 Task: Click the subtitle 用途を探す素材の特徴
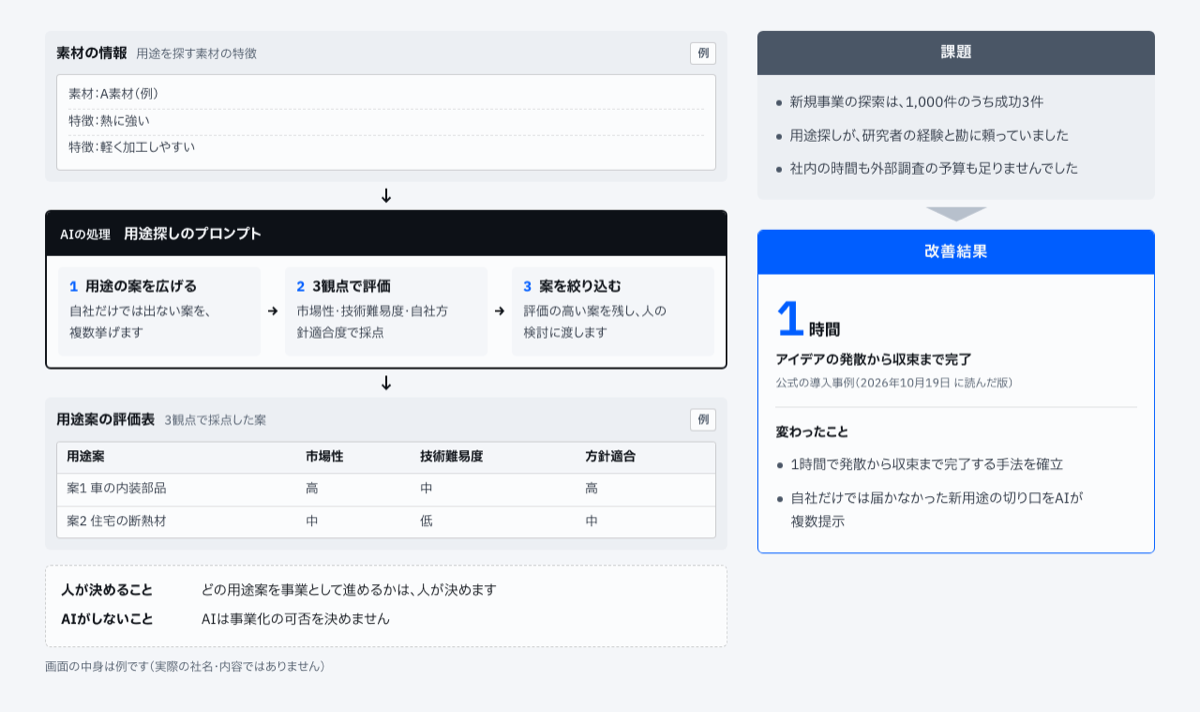point(196,53)
